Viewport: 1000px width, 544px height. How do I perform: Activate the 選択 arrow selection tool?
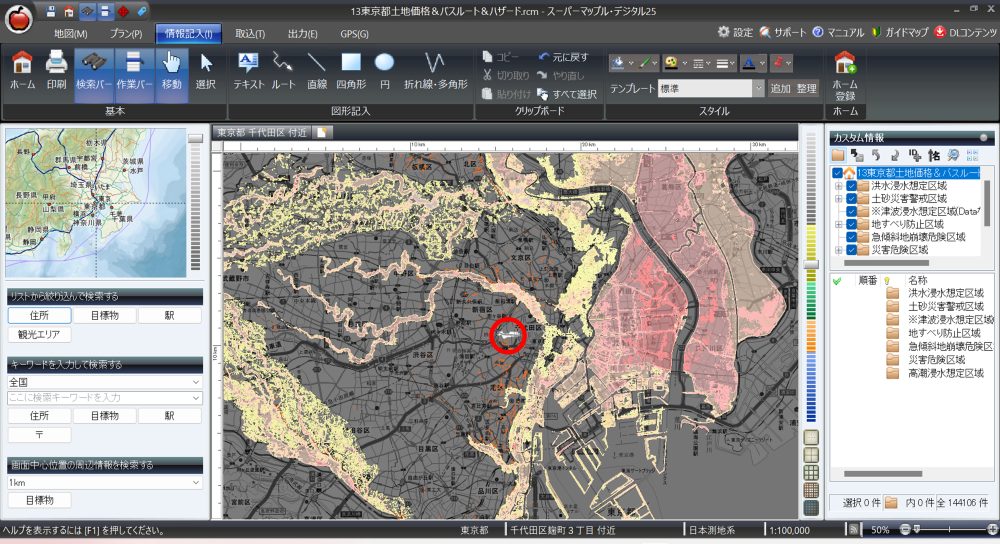[x=205, y=71]
